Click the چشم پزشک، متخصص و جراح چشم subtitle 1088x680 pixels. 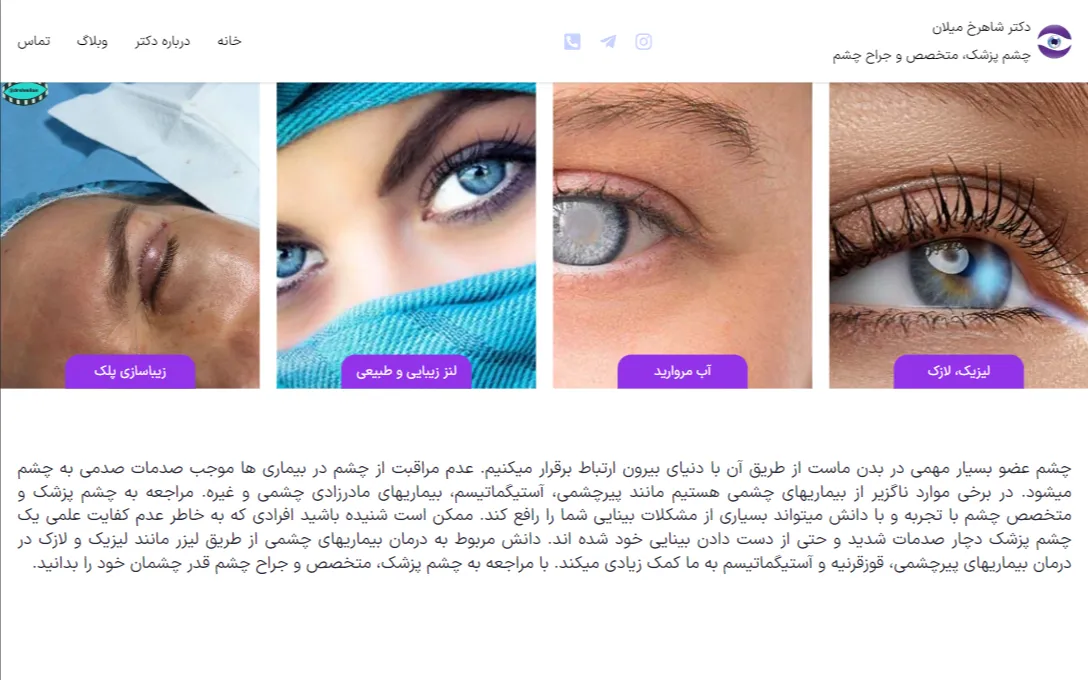point(931,56)
